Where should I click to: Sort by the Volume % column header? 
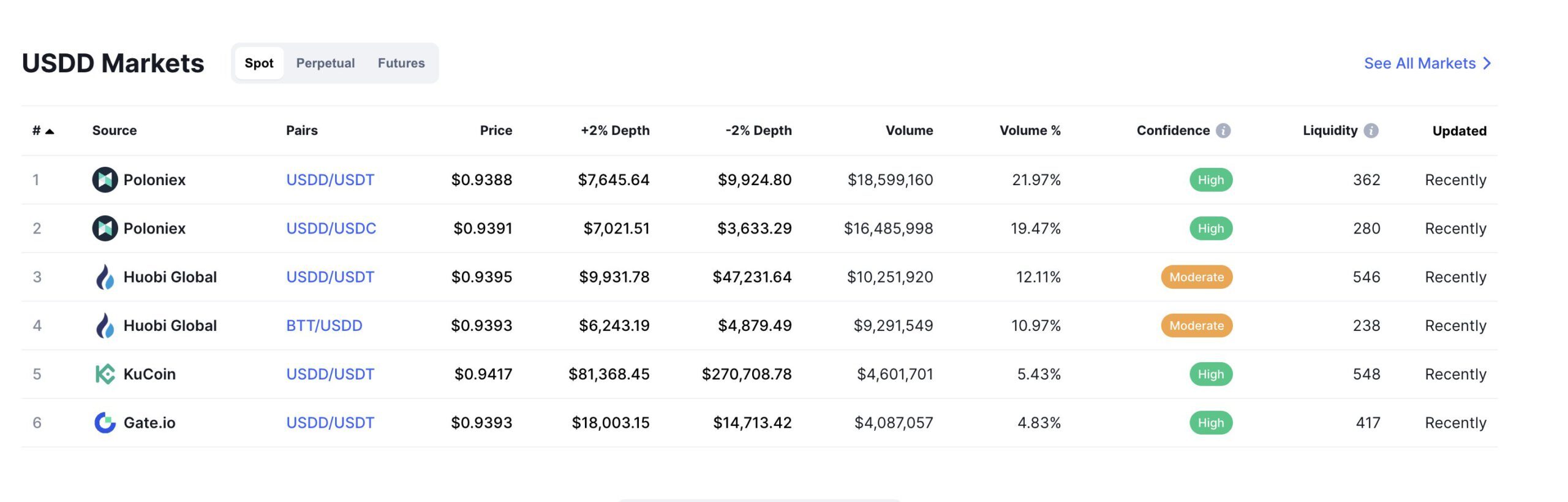tap(1030, 131)
